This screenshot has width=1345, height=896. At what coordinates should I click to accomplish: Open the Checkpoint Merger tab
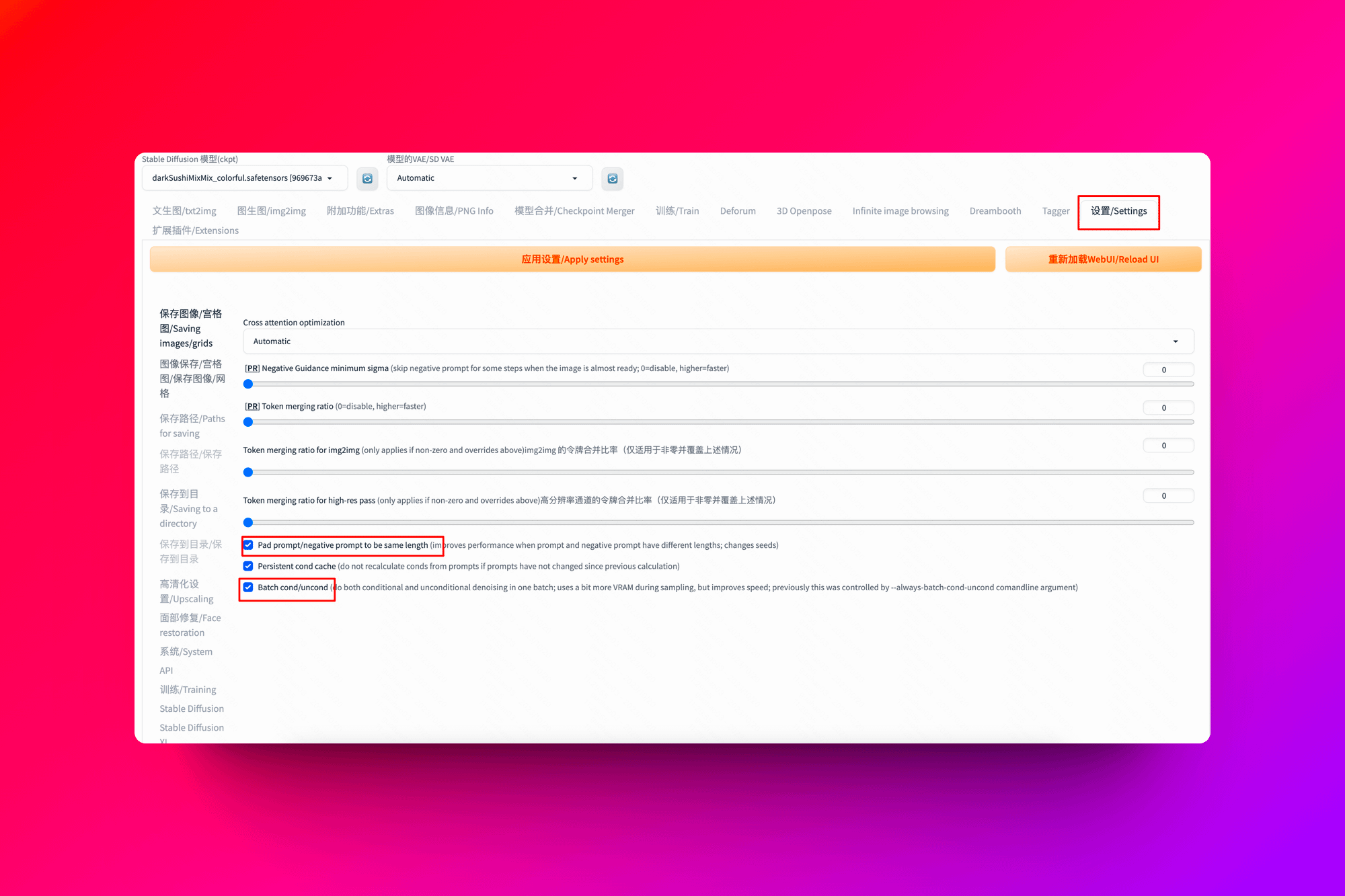574,211
